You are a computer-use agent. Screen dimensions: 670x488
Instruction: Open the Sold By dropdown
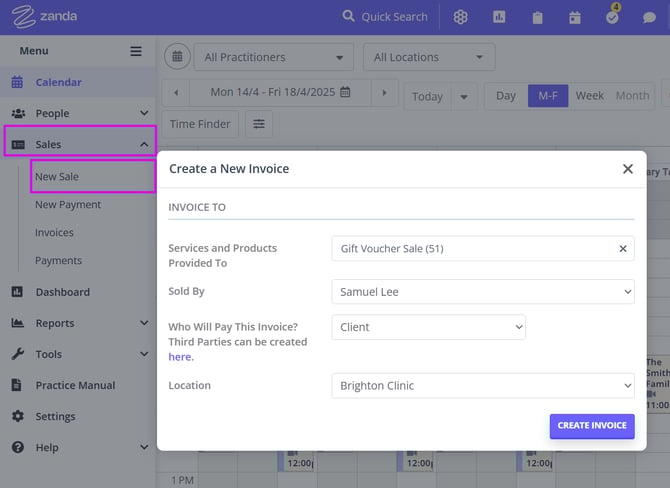482,292
